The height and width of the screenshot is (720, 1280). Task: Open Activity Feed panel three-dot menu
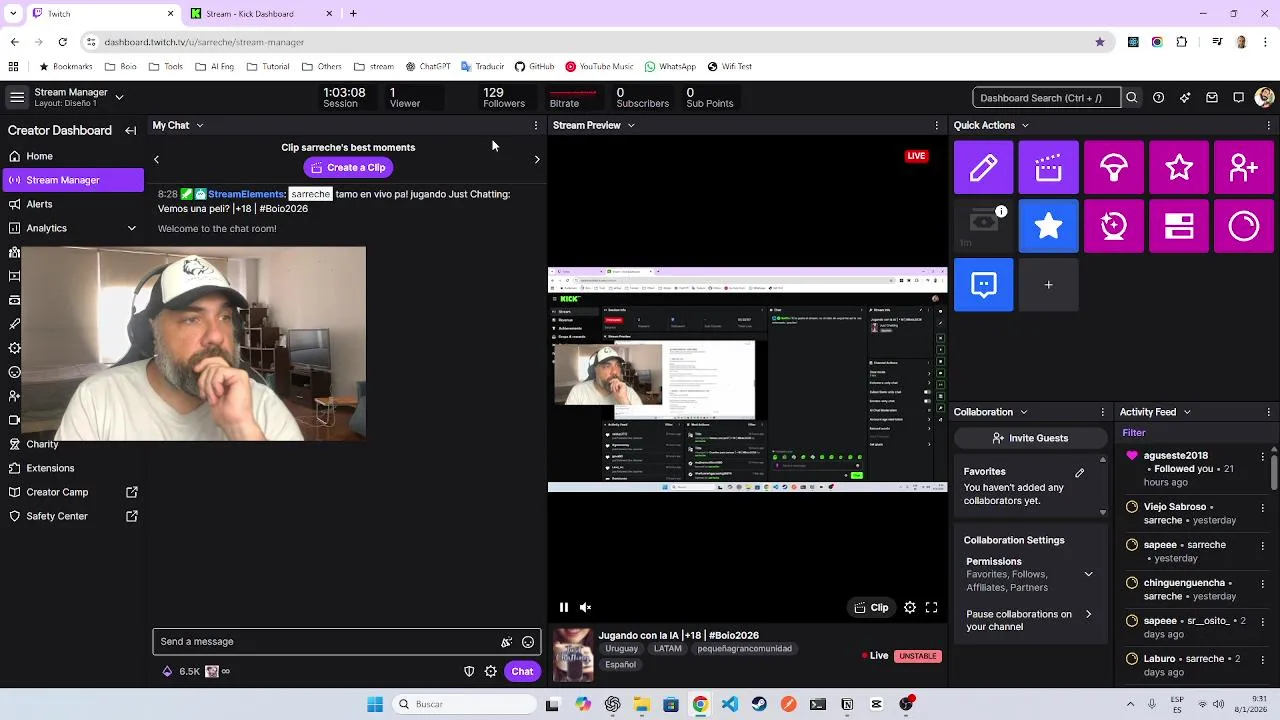click(x=1269, y=412)
